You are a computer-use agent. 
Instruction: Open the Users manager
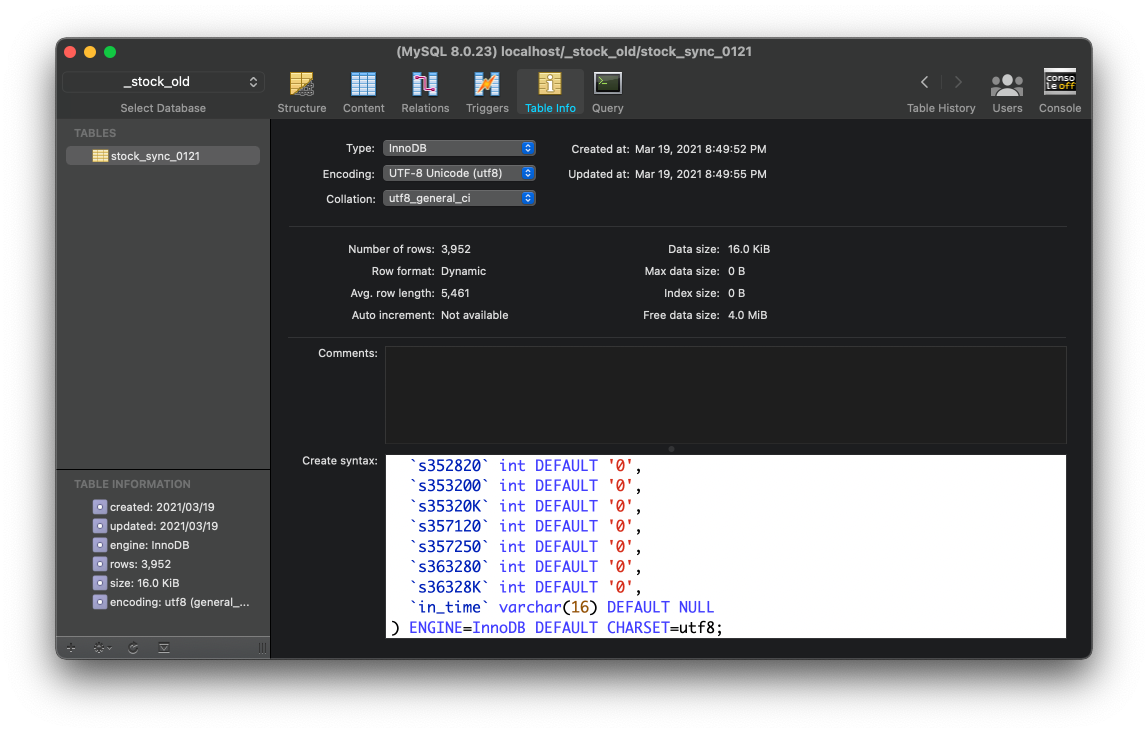[1007, 92]
